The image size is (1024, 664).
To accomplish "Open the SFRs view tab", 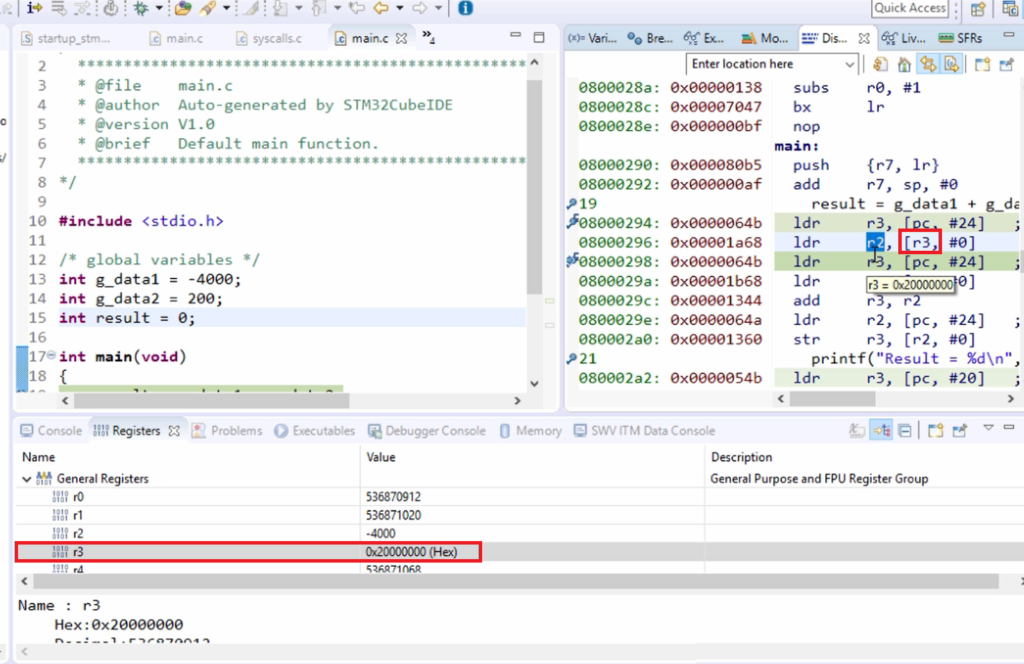I will tap(961, 39).
